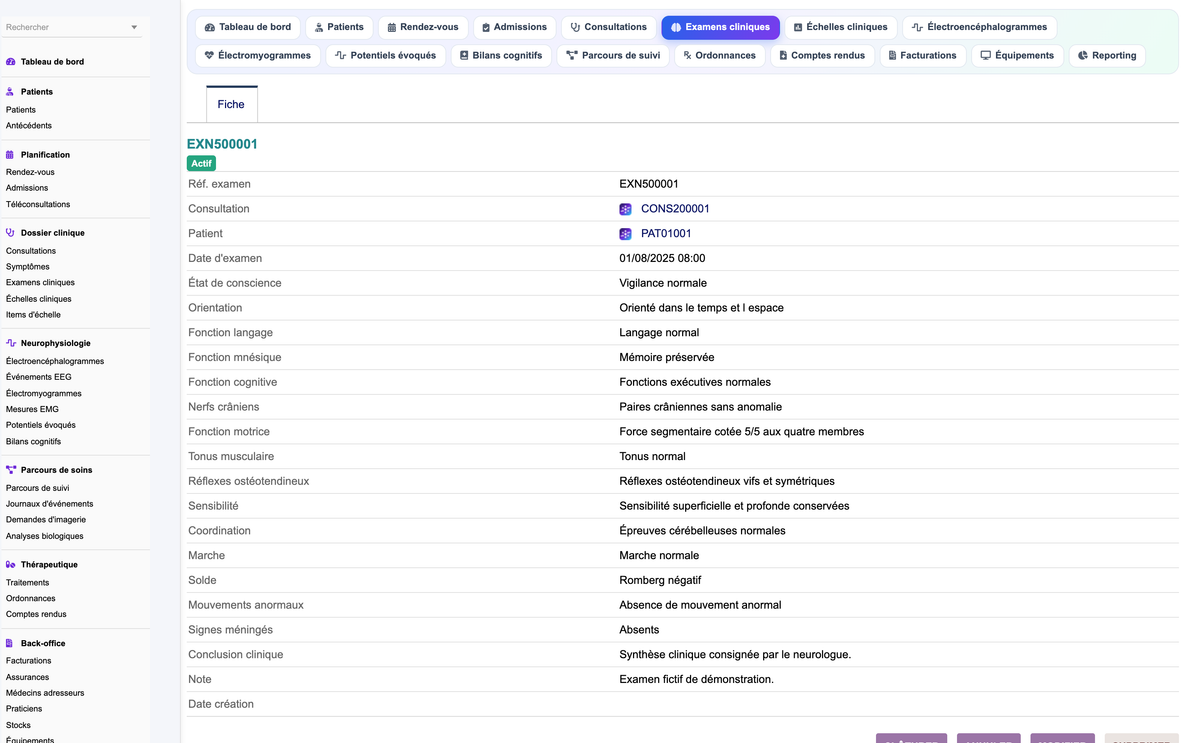
Task: Click inside the Rechercher search field
Action: pos(66,28)
